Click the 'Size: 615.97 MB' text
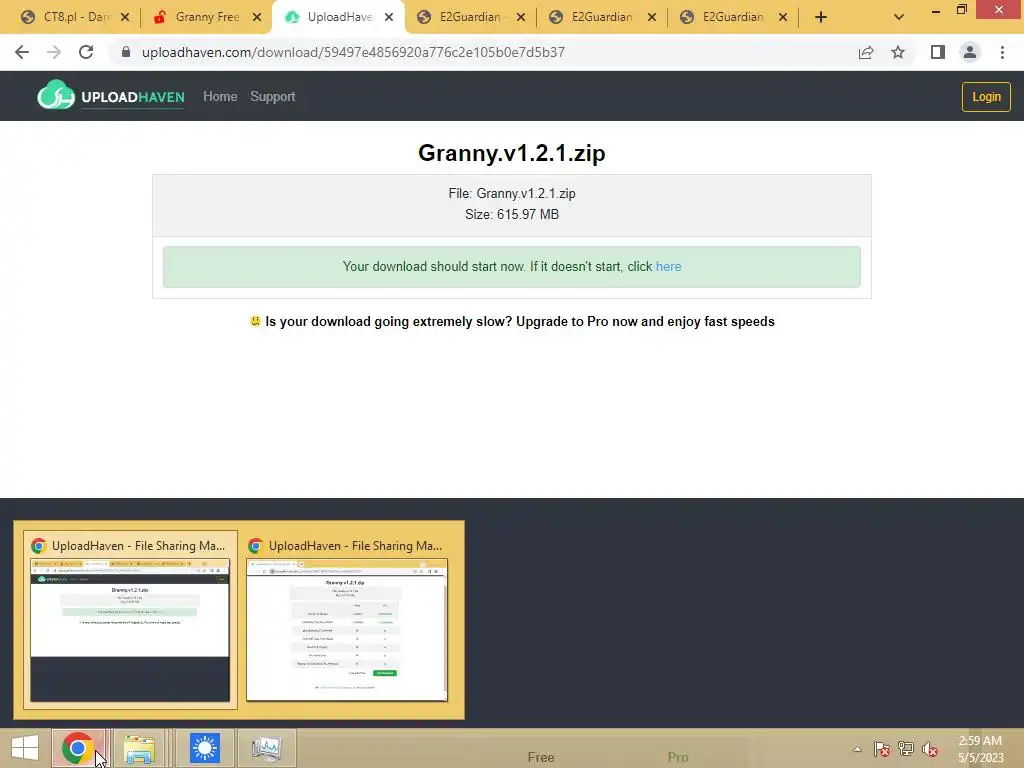 coord(512,214)
